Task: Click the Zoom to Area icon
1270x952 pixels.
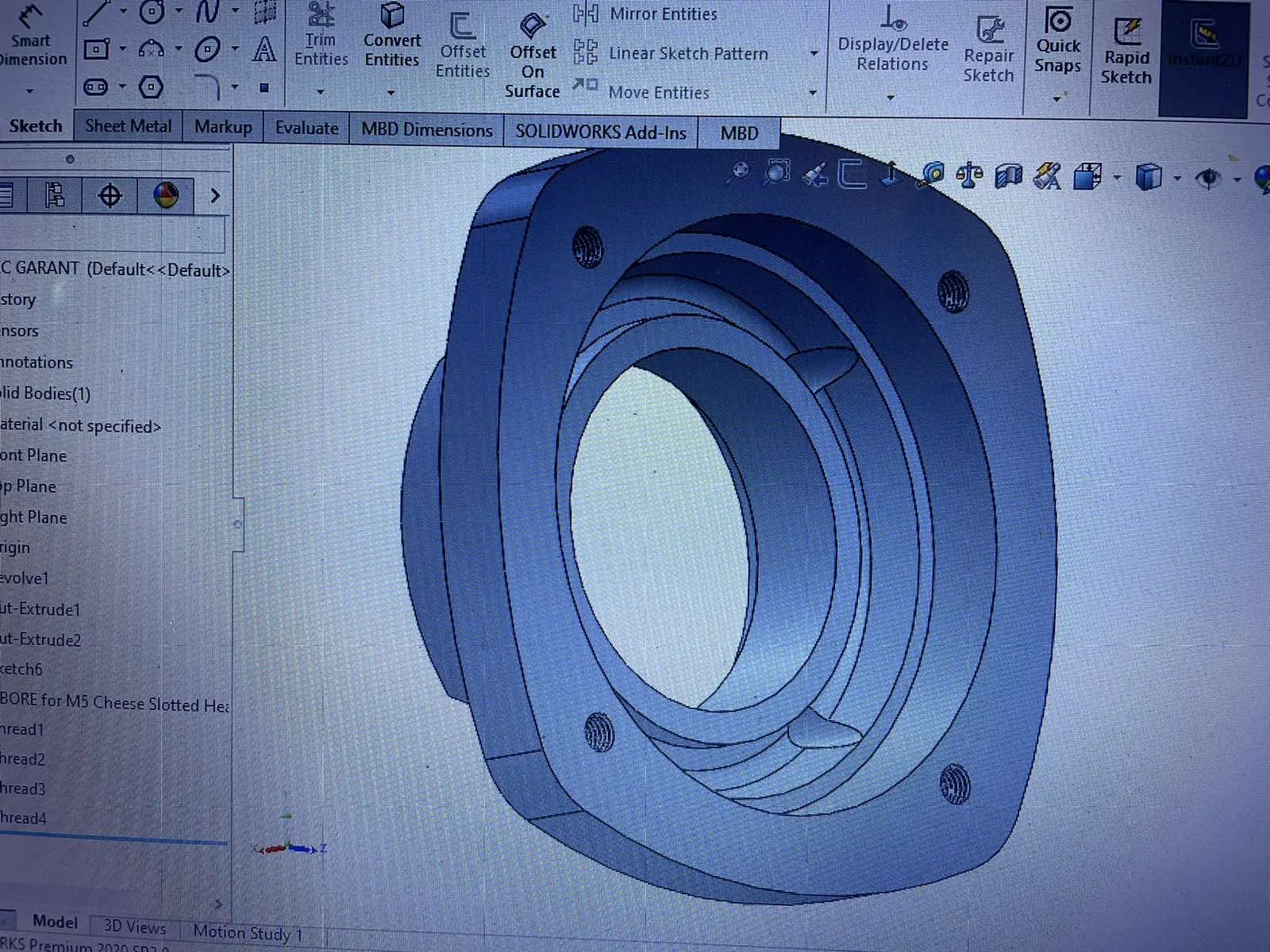Action: [x=776, y=172]
